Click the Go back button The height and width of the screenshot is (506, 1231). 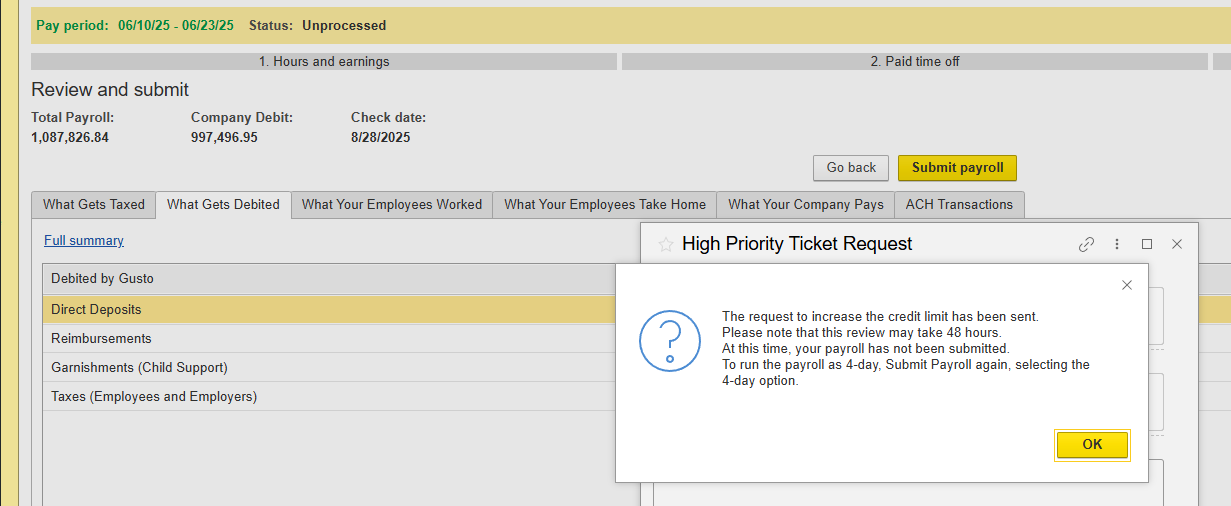(851, 168)
